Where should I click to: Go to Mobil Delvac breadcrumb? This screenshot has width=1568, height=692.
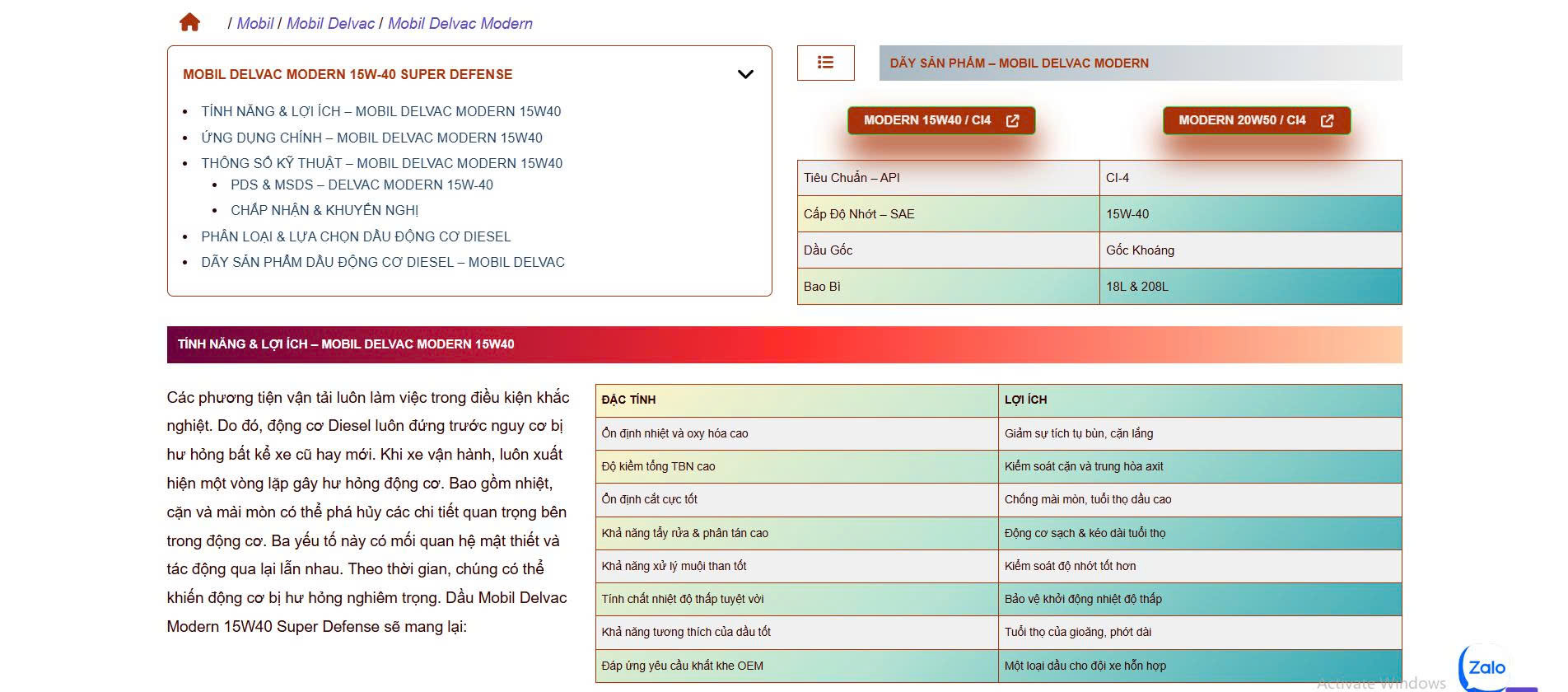(330, 23)
